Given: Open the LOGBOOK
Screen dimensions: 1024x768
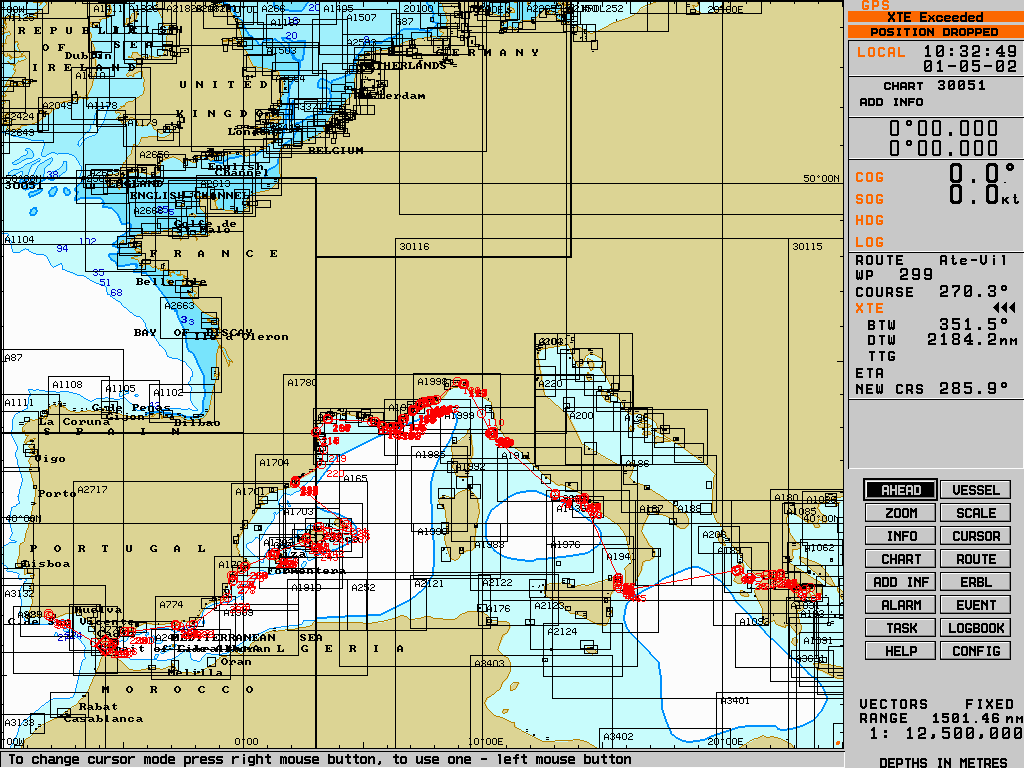Looking at the screenshot, I should (x=975, y=628).
